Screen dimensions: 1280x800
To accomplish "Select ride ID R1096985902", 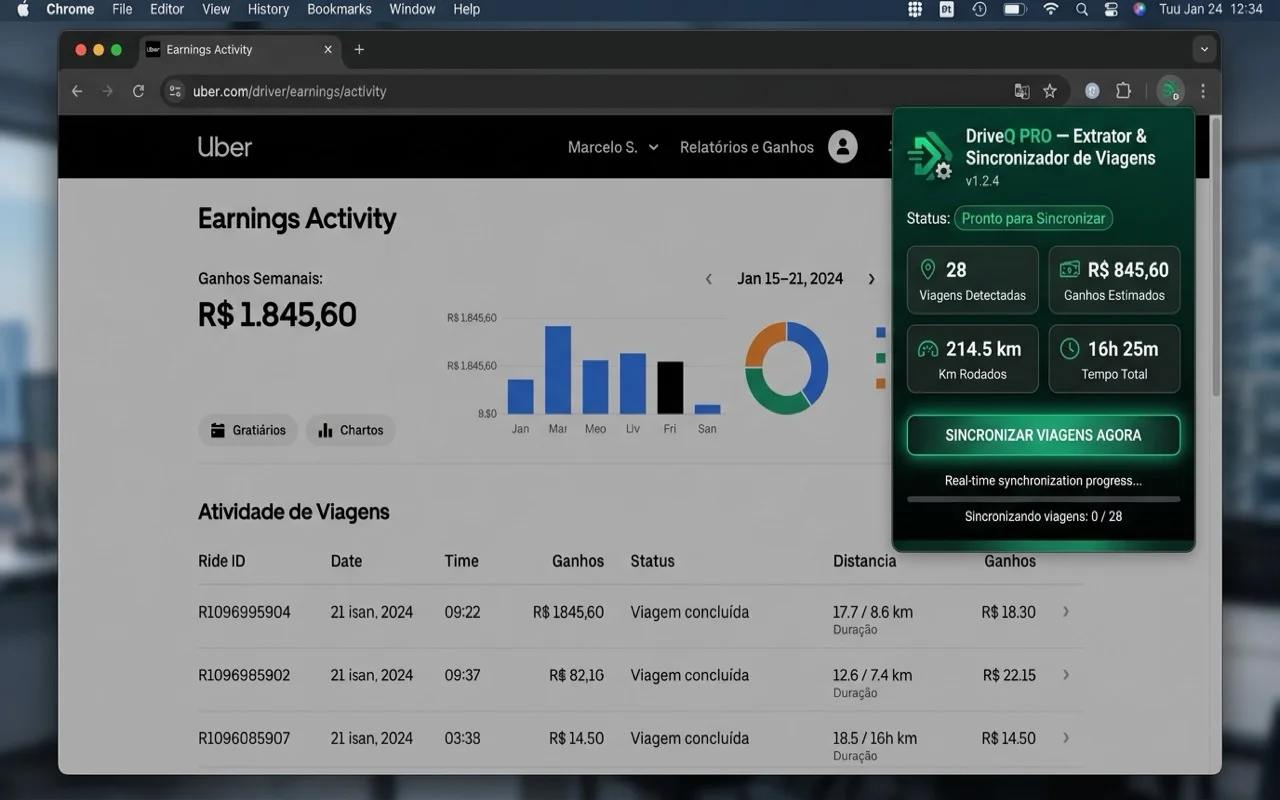I will [x=244, y=675].
